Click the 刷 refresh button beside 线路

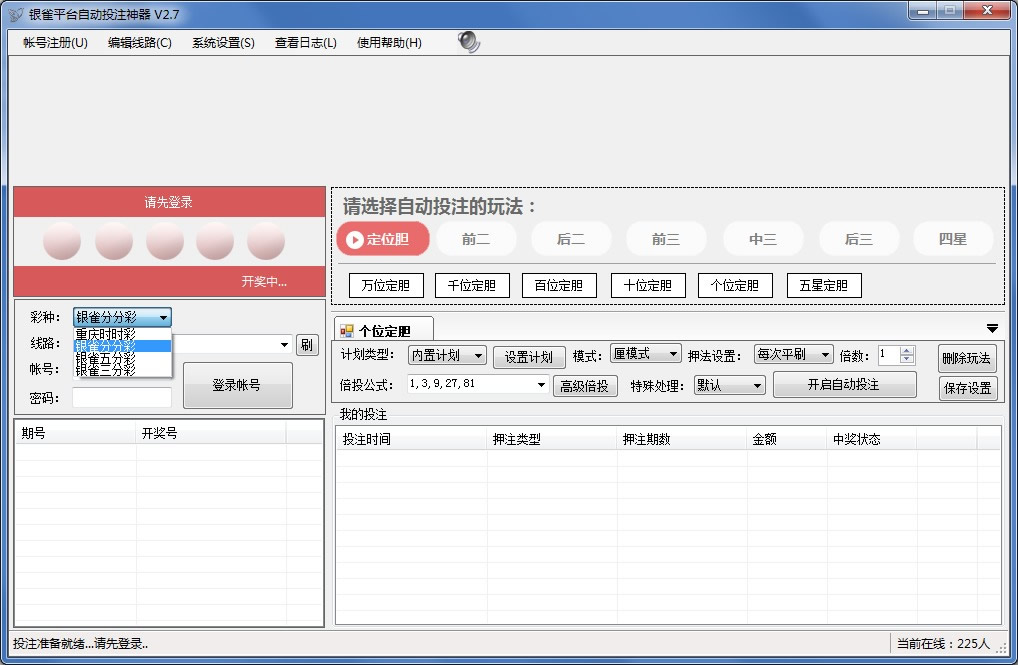click(307, 345)
